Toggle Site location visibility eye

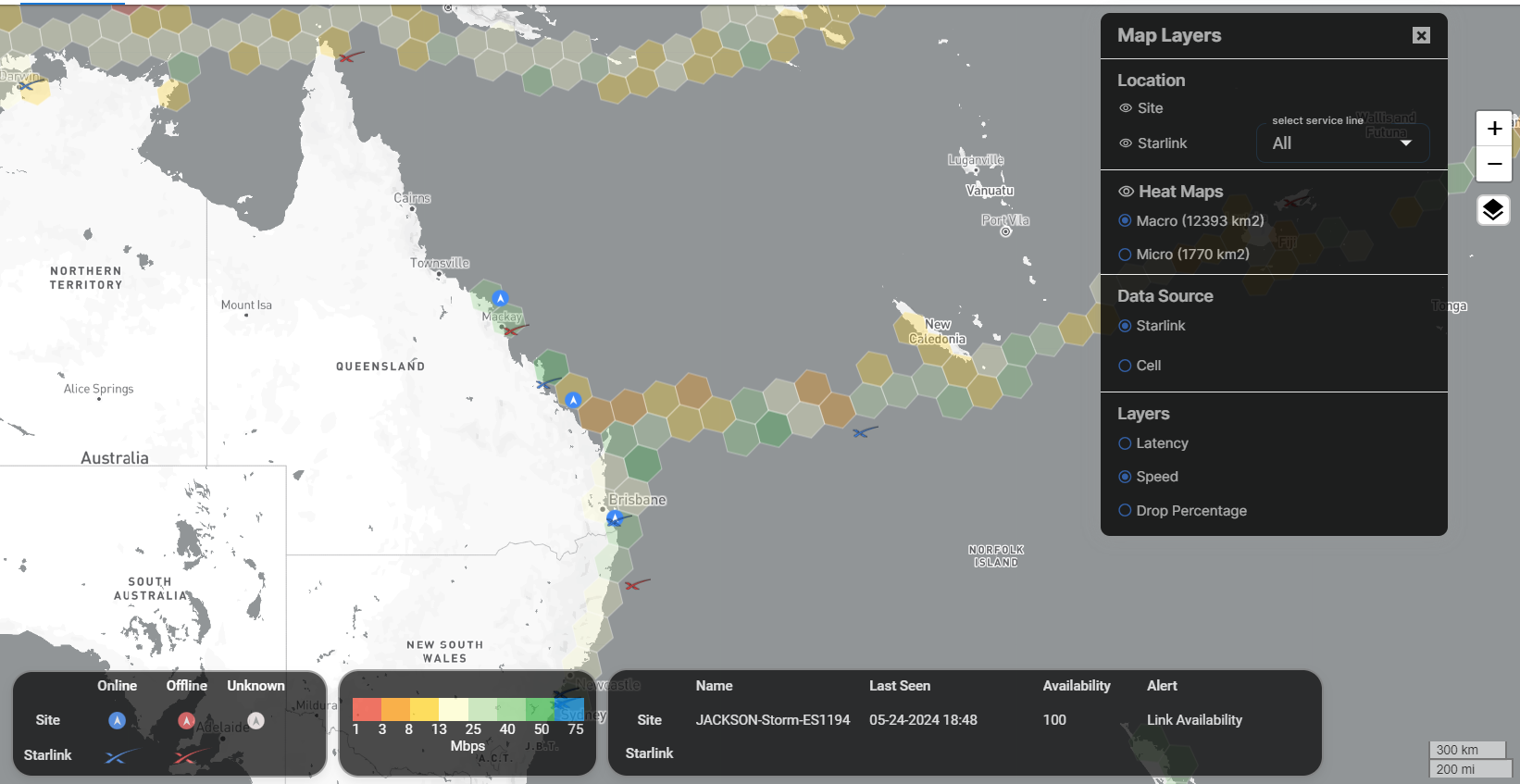[x=1126, y=108]
